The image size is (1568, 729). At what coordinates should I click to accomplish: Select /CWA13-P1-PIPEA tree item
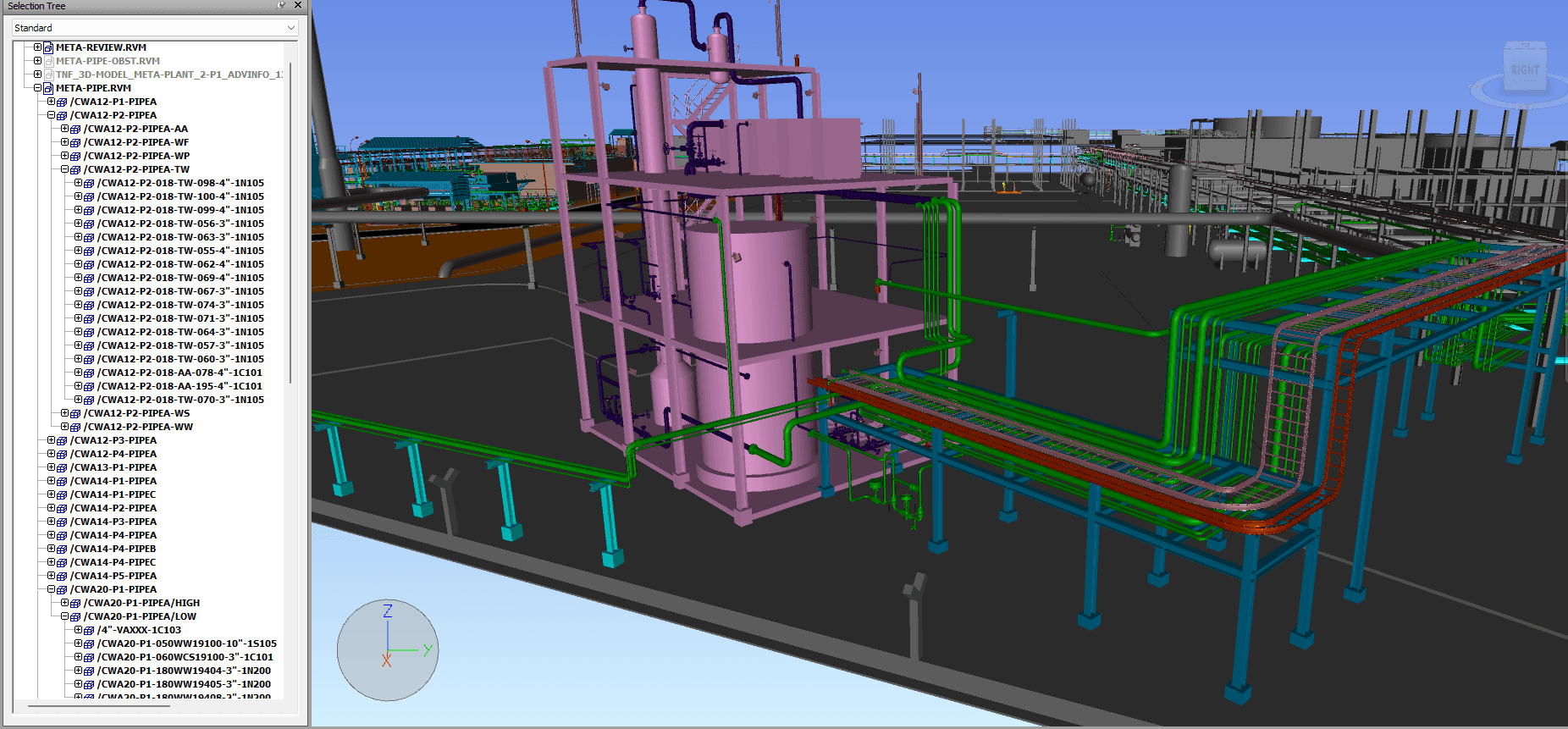pyautogui.click(x=113, y=467)
